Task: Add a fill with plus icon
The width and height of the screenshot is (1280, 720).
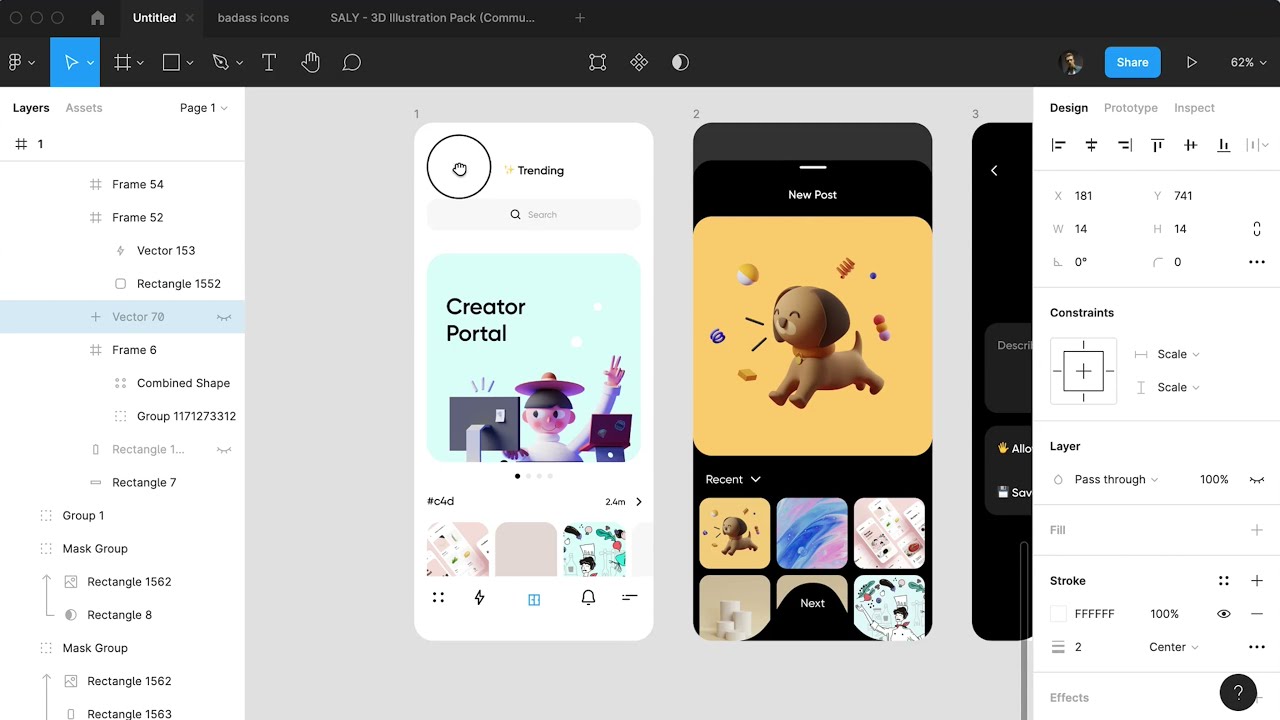Action: pyautogui.click(x=1257, y=530)
